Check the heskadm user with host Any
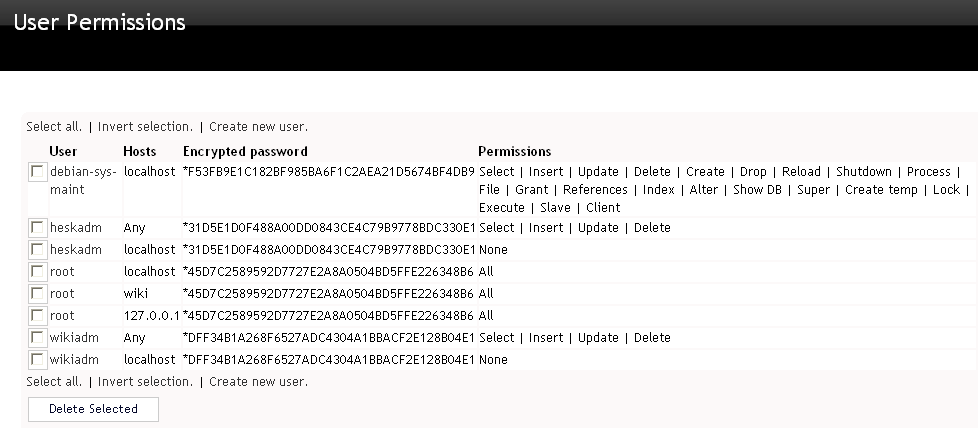978x428 pixels. pyautogui.click(x=37, y=228)
